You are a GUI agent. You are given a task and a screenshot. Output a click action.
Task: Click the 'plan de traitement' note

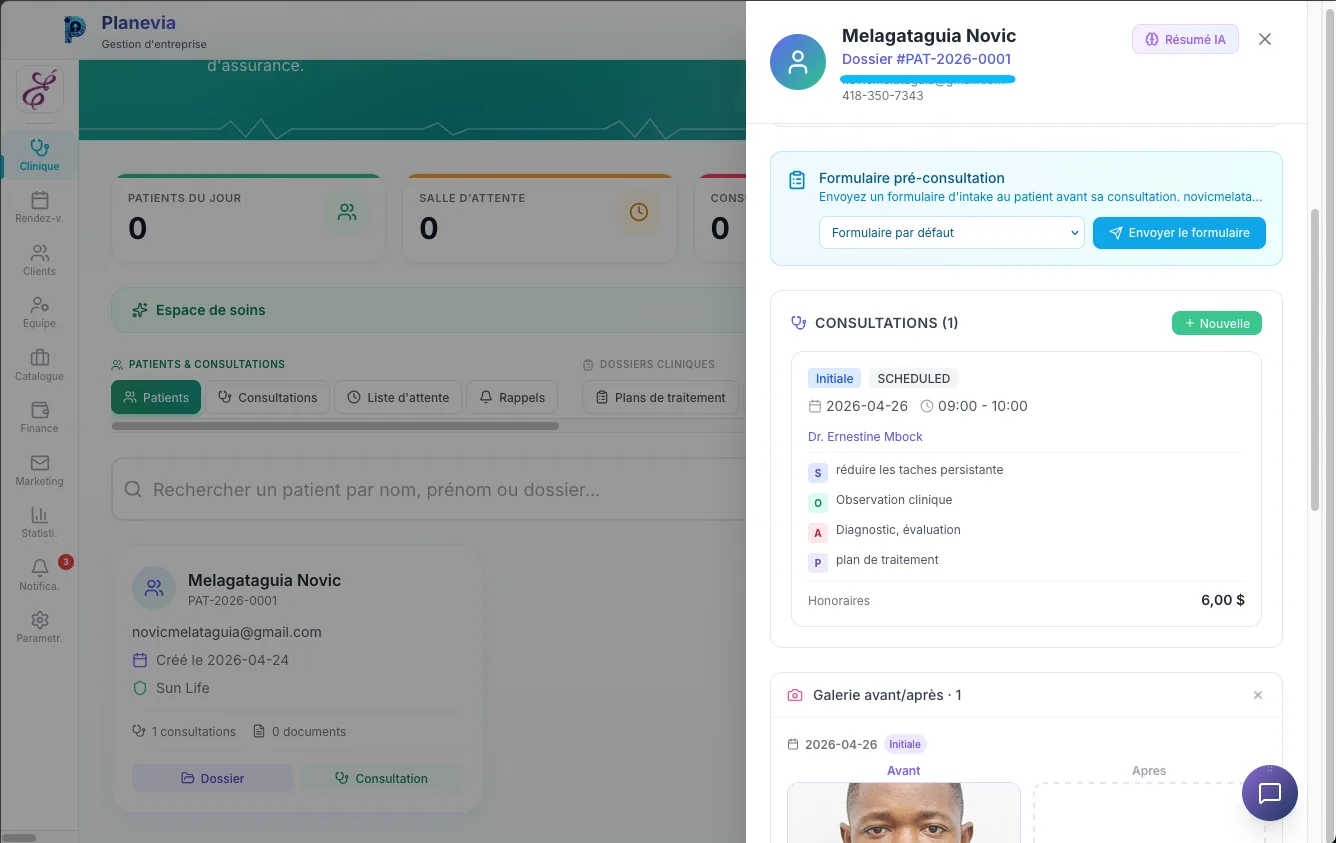tap(887, 560)
